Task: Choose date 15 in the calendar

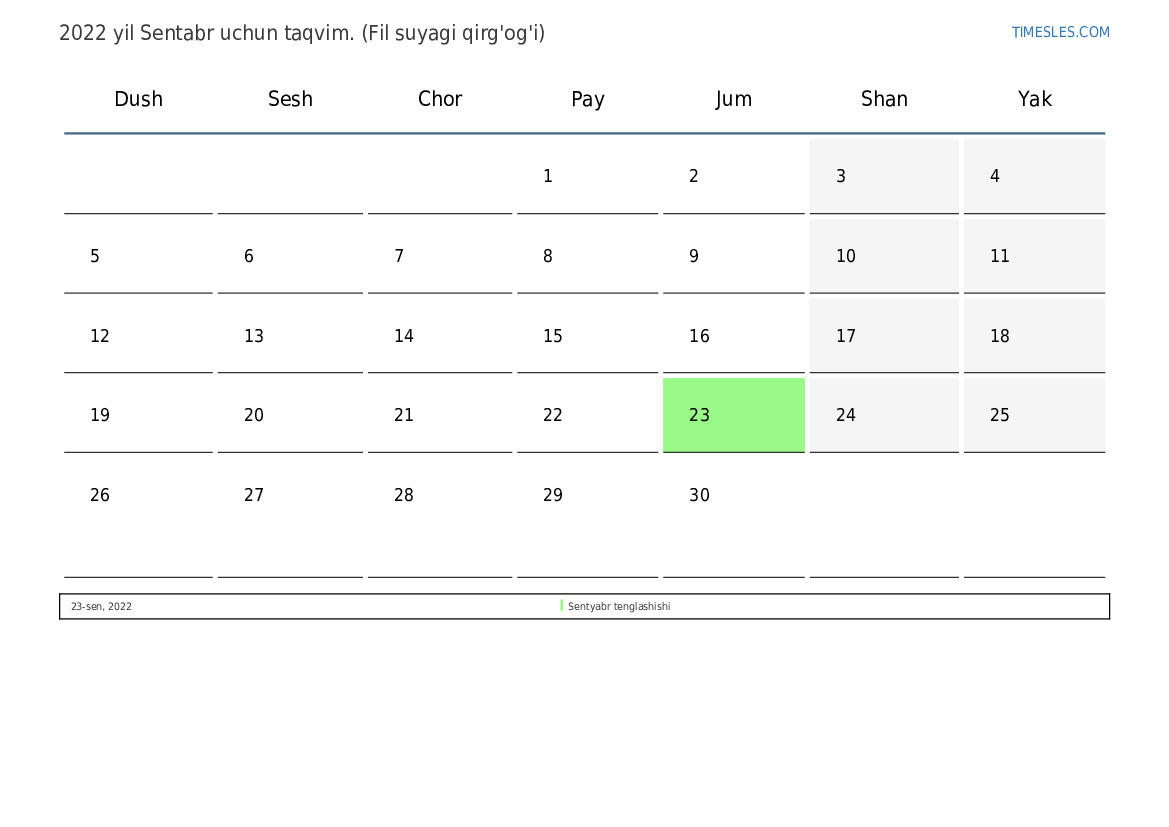Action: [587, 336]
